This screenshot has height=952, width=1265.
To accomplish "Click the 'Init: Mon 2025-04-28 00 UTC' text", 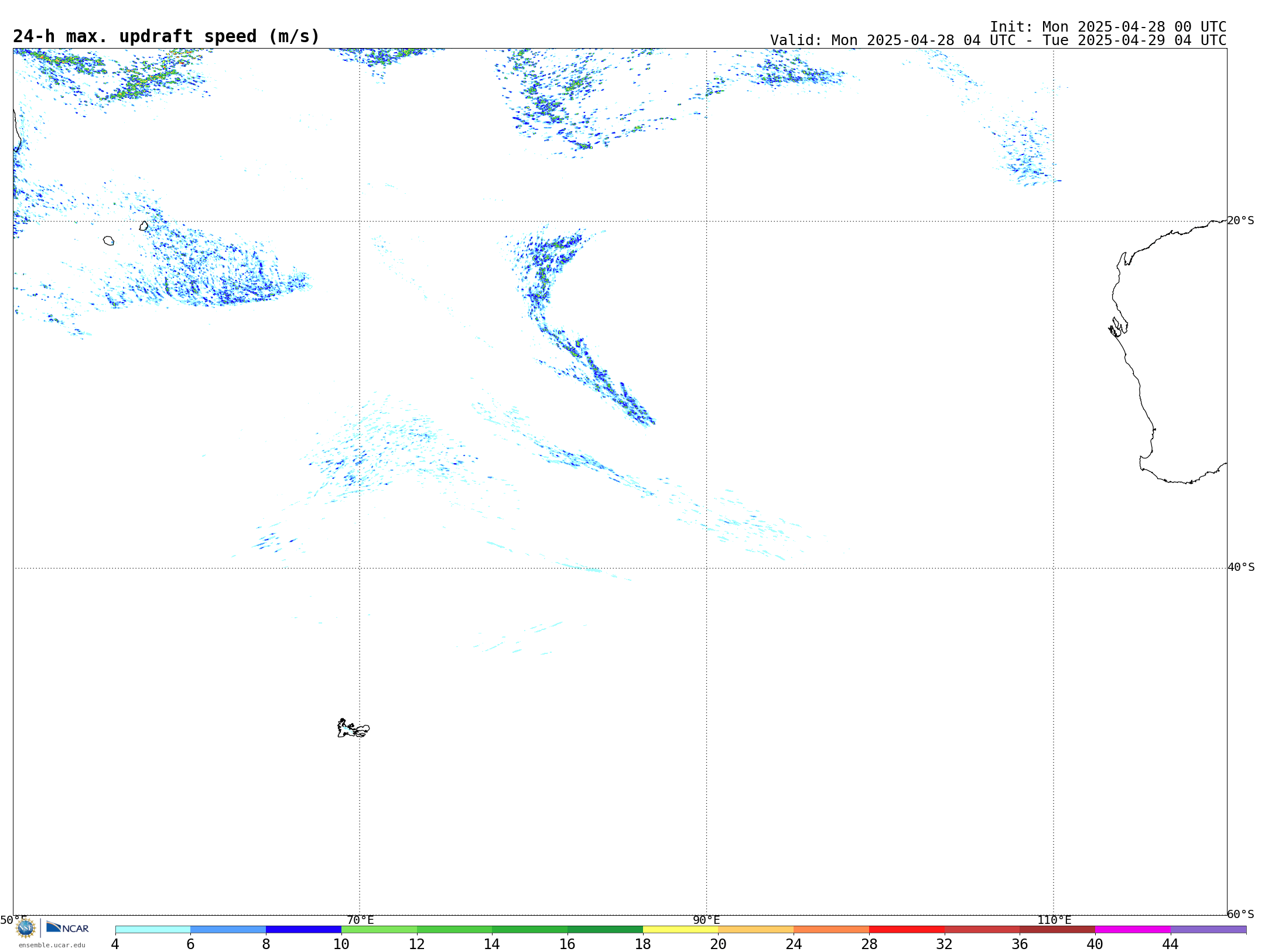I will click(x=1108, y=27).
